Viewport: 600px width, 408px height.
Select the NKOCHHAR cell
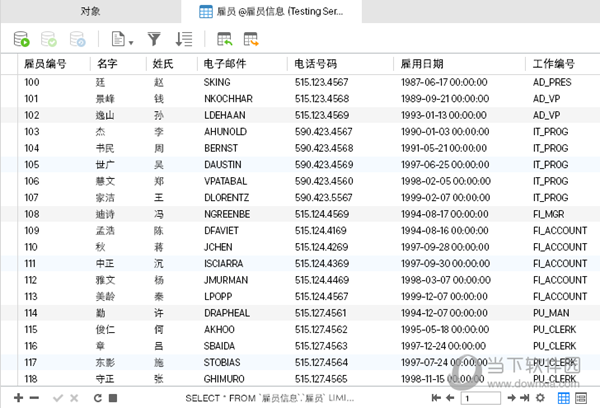[228, 99]
